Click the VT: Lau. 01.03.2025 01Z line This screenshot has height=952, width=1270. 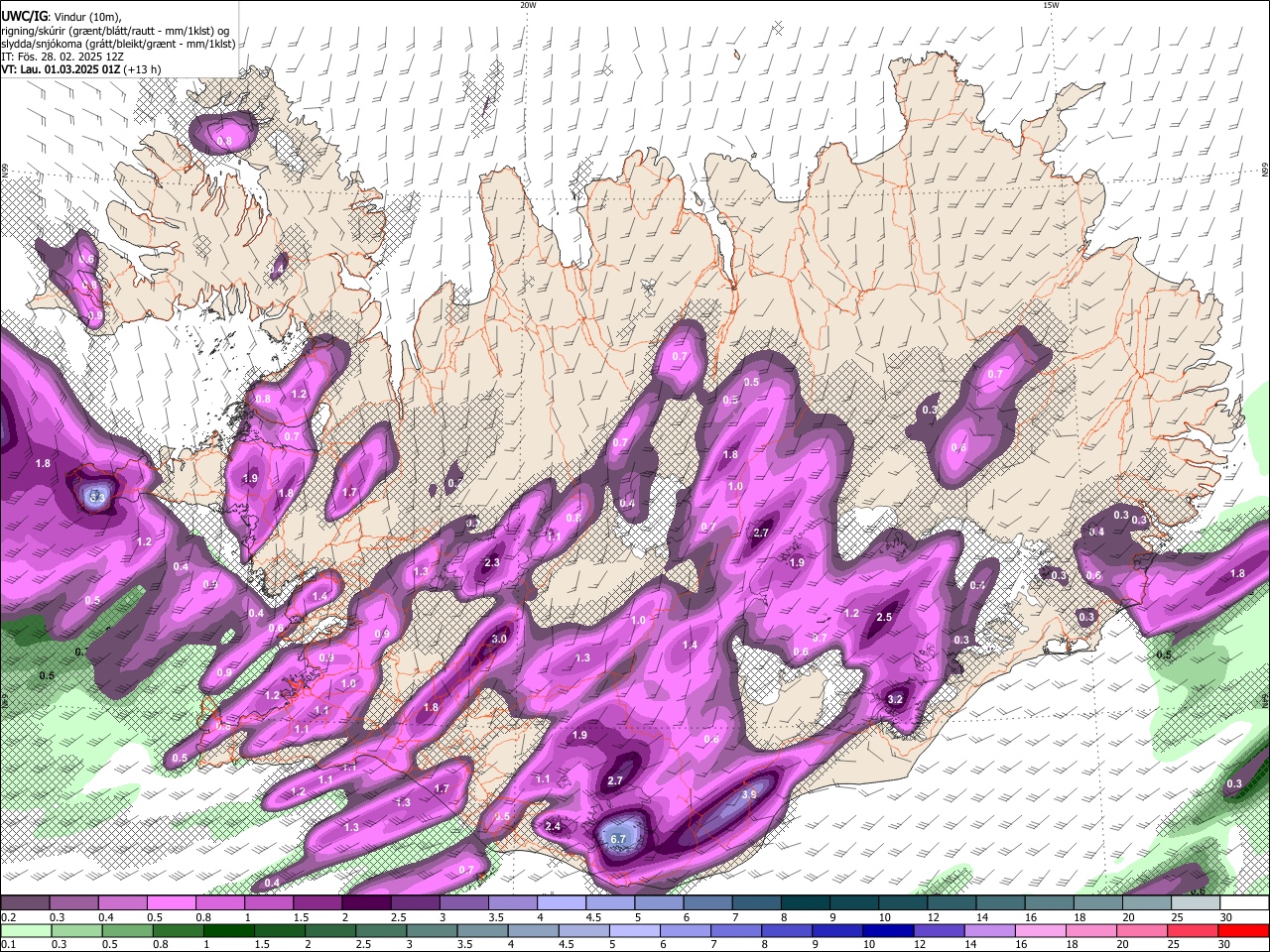[x=80, y=69]
